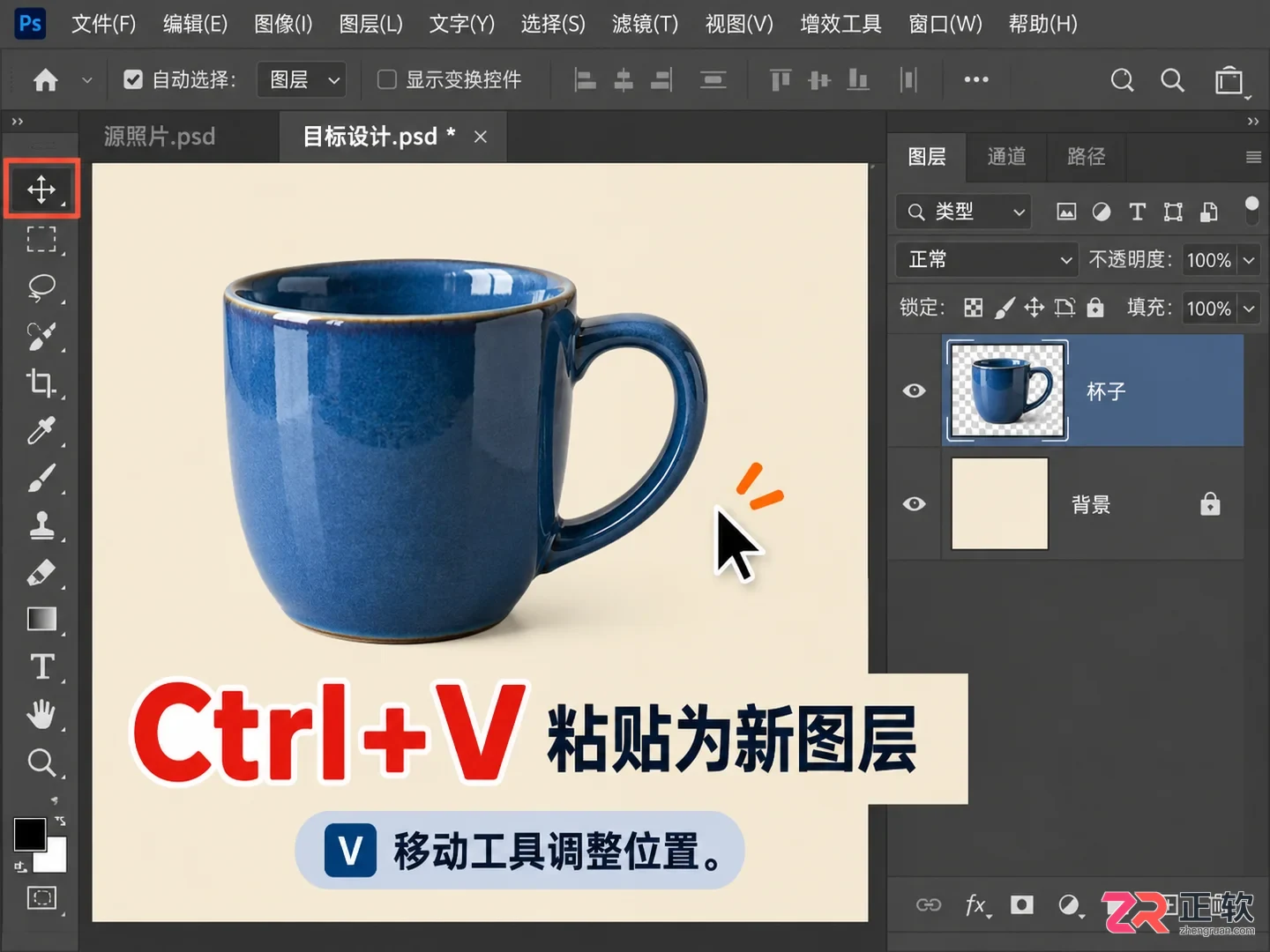The width and height of the screenshot is (1270, 952).
Task: Open the 图层 auto-select dropdown
Action: (302, 80)
